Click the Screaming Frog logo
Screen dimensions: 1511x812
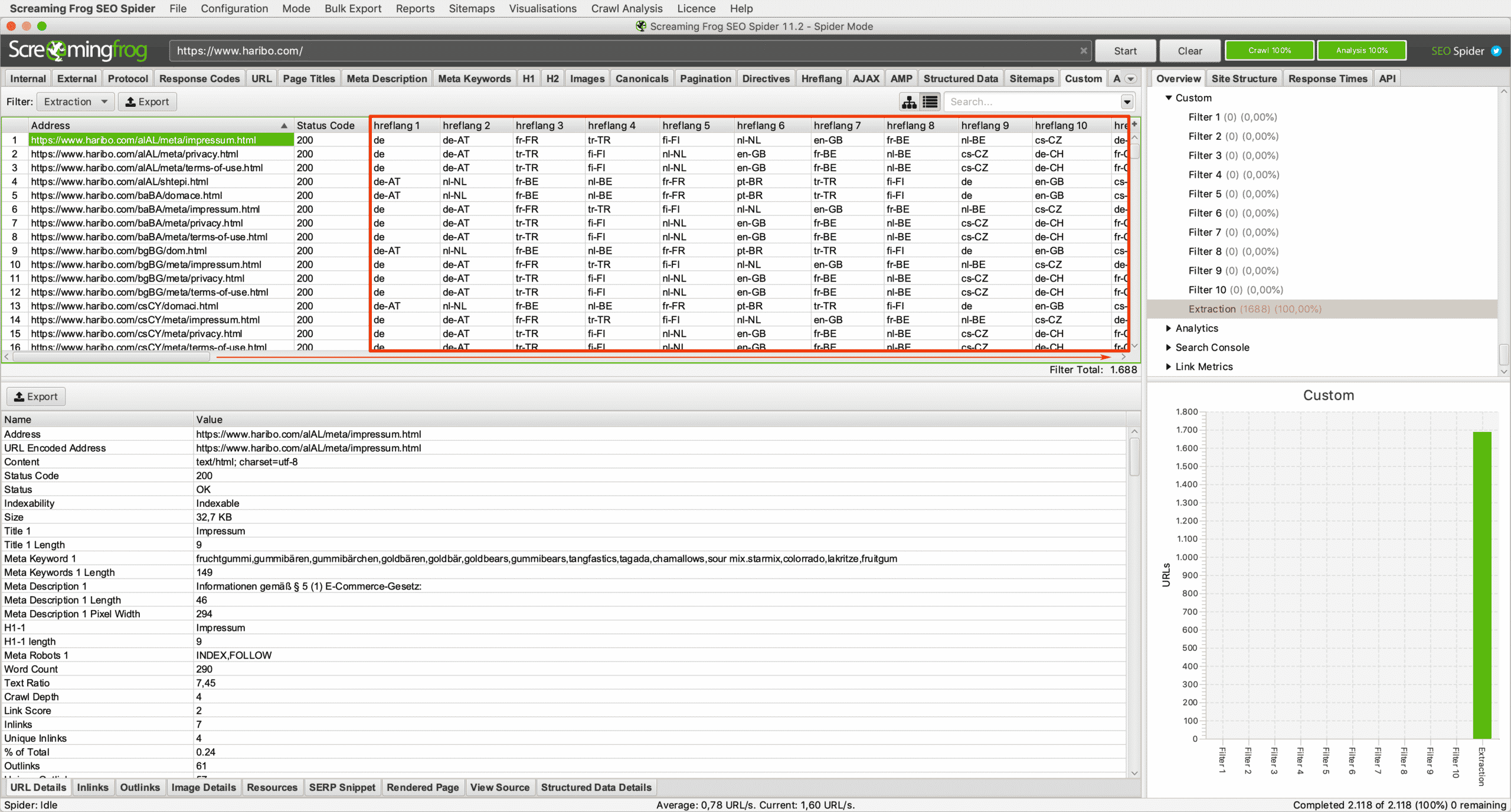[x=78, y=51]
